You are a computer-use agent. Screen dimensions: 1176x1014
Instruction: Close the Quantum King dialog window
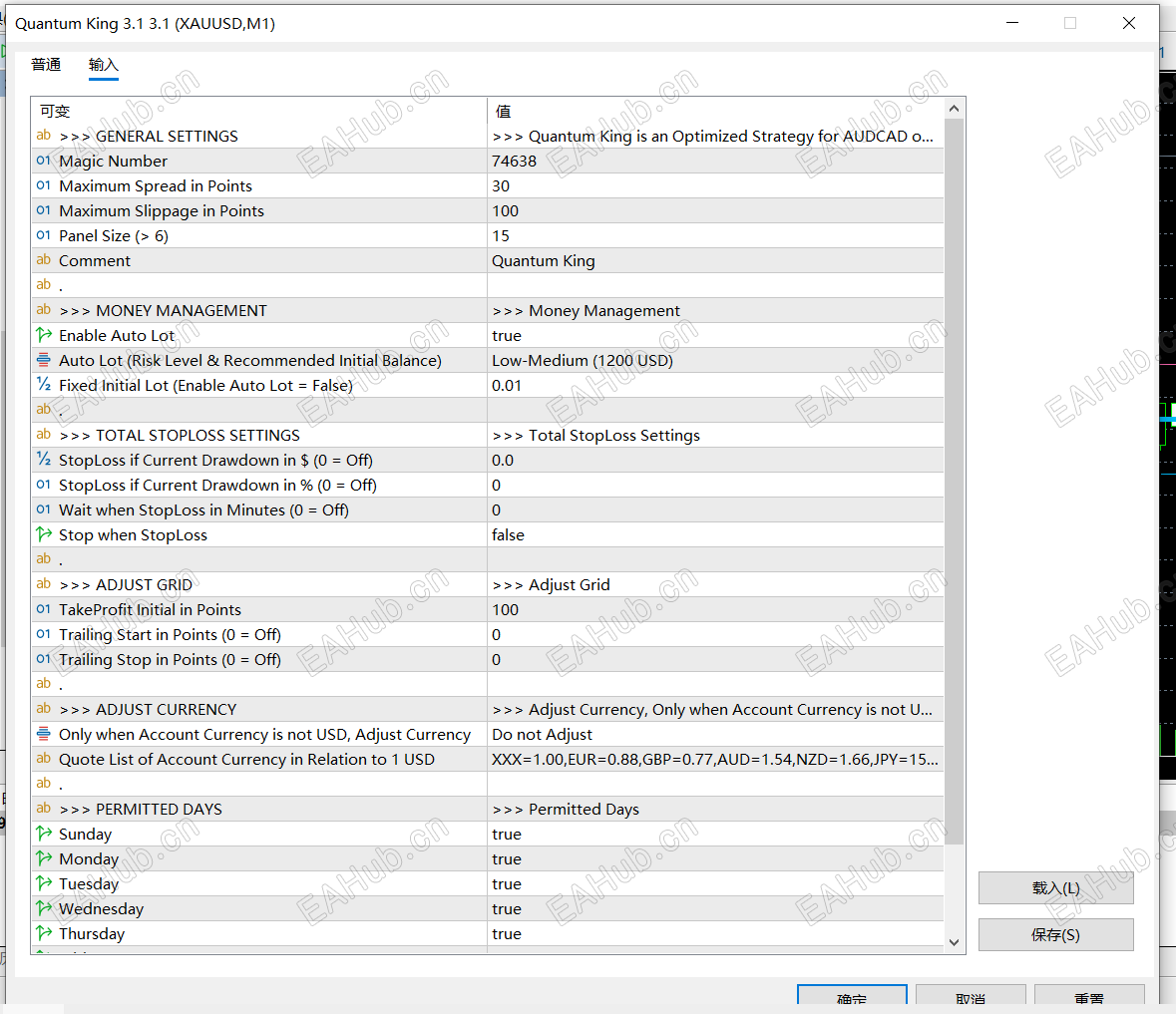[x=1129, y=23]
